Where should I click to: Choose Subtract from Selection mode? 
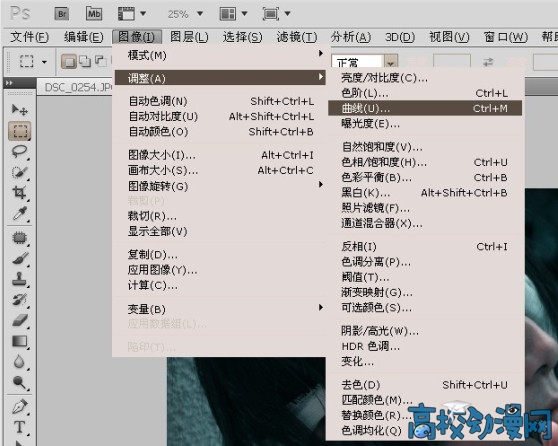coord(101,62)
